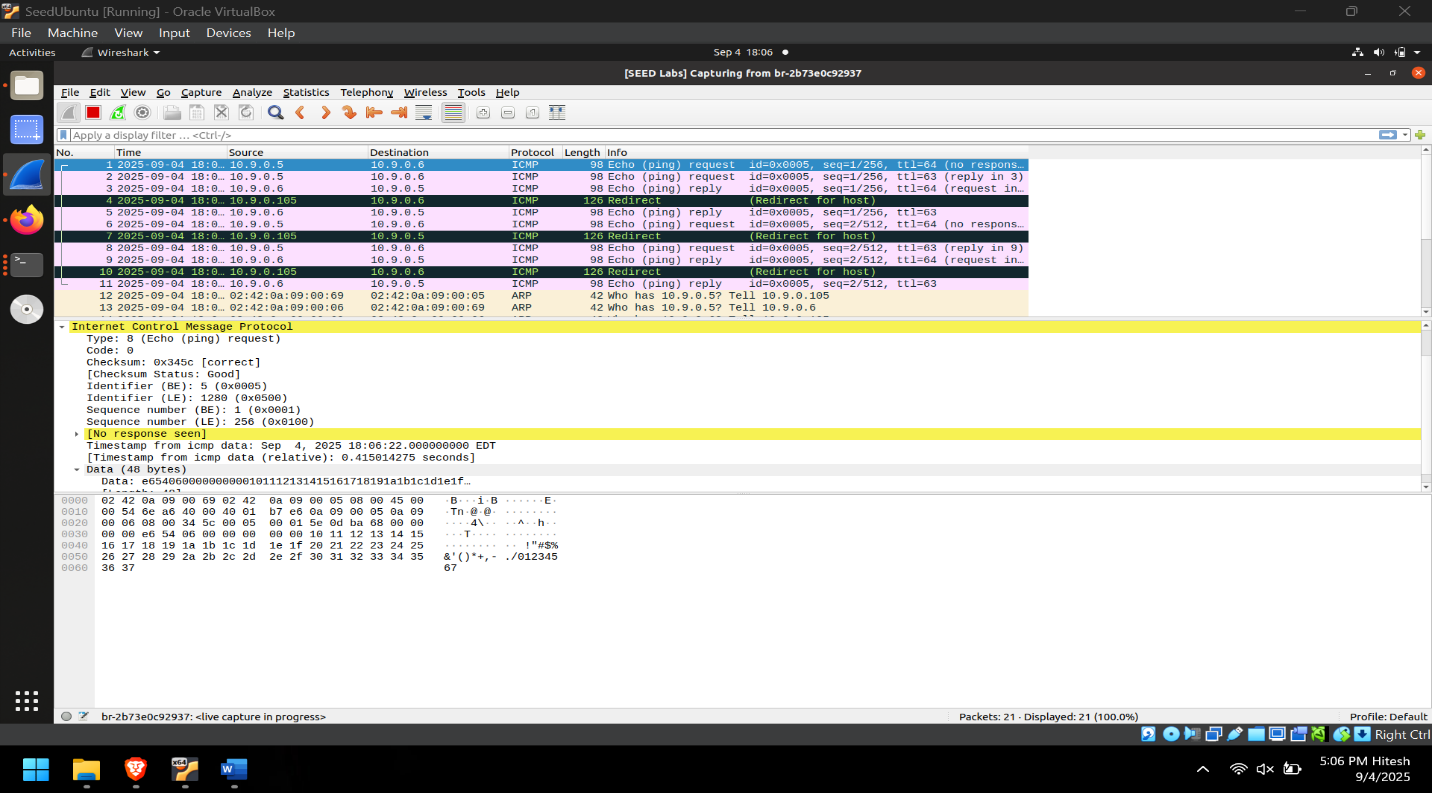This screenshot has height=793, width=1432.
Task: Sort packets by Time column header
Action: pyautogui.click(x=170, y=152)
